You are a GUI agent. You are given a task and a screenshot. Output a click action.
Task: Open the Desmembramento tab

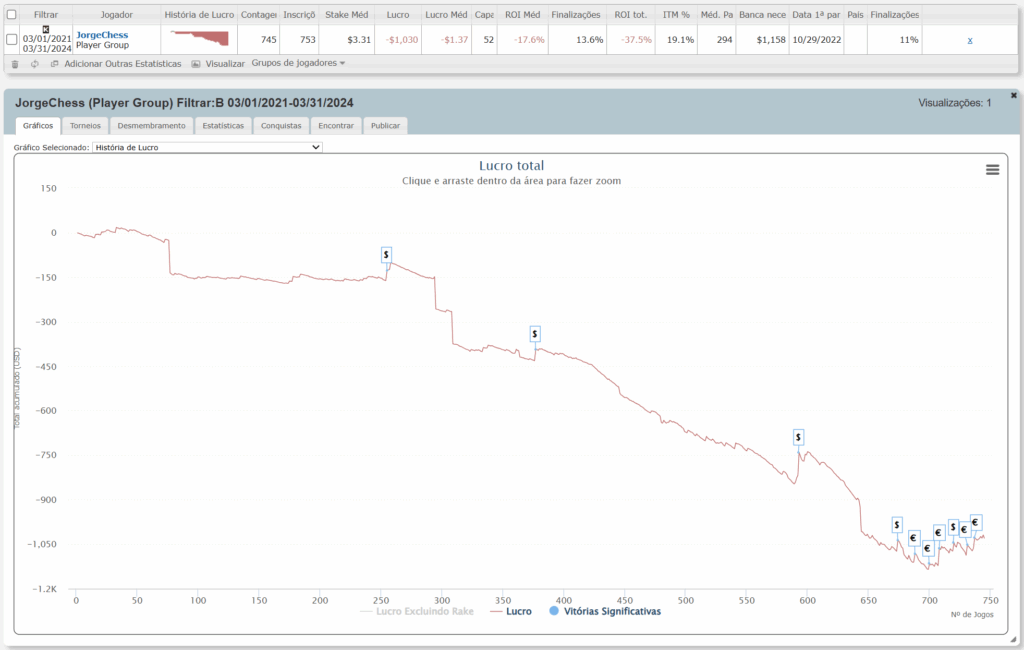(151, 126)
